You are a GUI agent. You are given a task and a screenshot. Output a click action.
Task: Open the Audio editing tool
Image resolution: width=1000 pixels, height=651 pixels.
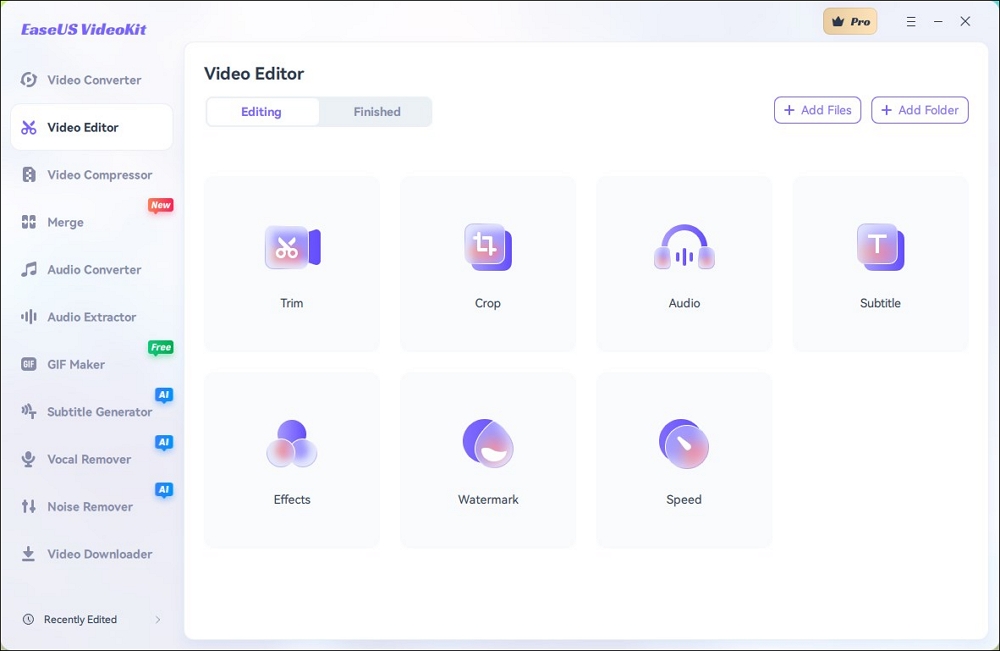(x=683, y=263)
